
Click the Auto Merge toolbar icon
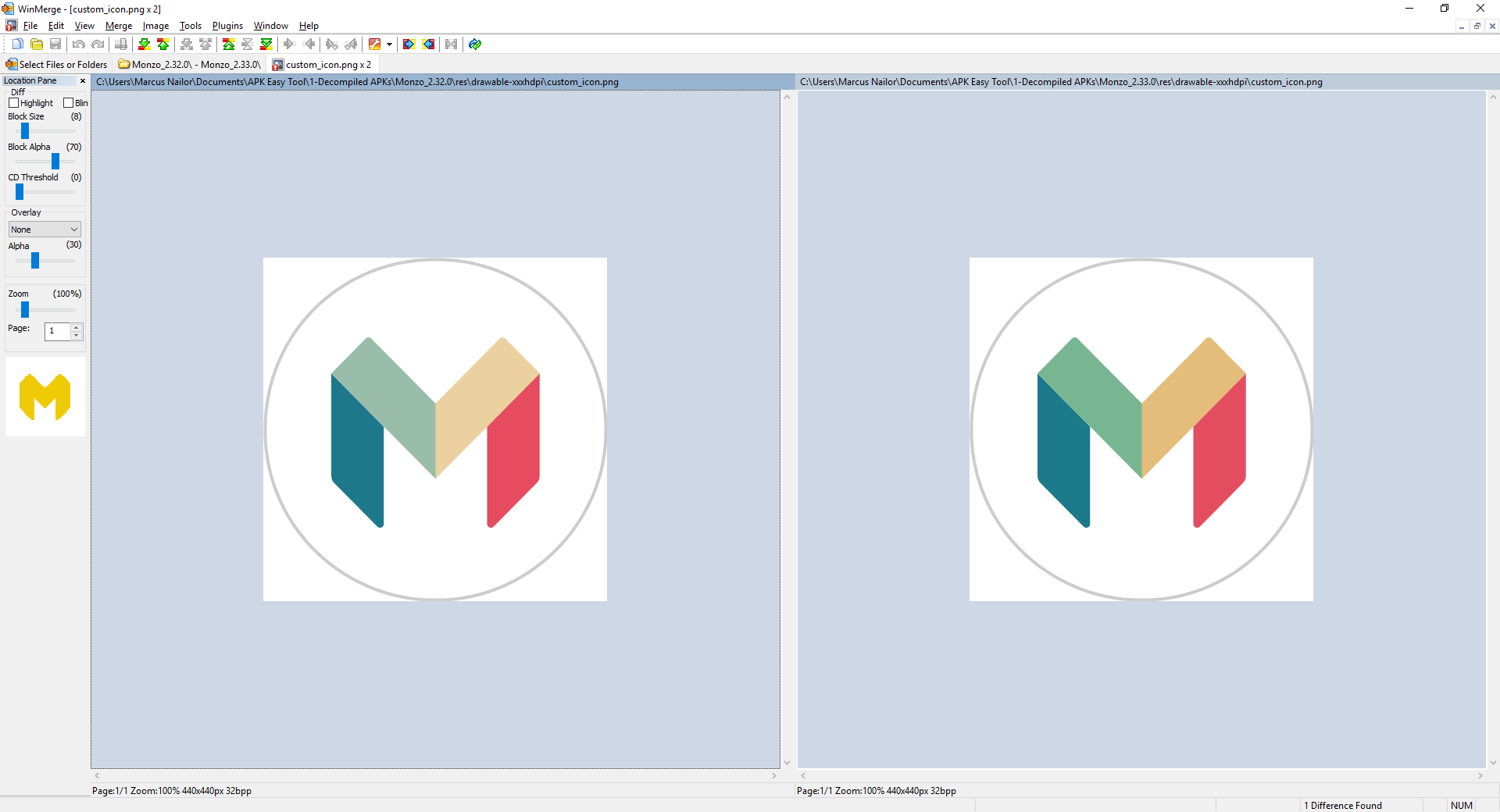(x=452, y=45)
